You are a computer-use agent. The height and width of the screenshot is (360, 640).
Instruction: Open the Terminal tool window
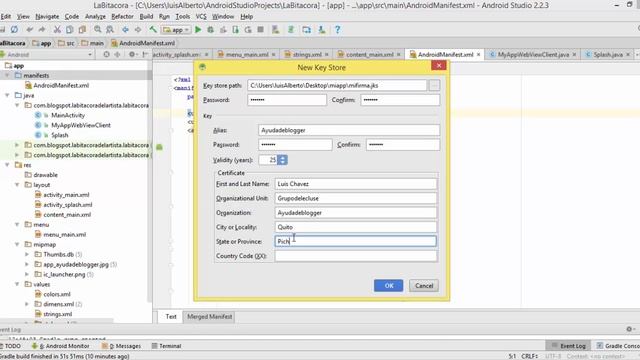pyautogui.click(x=166, y=346)
